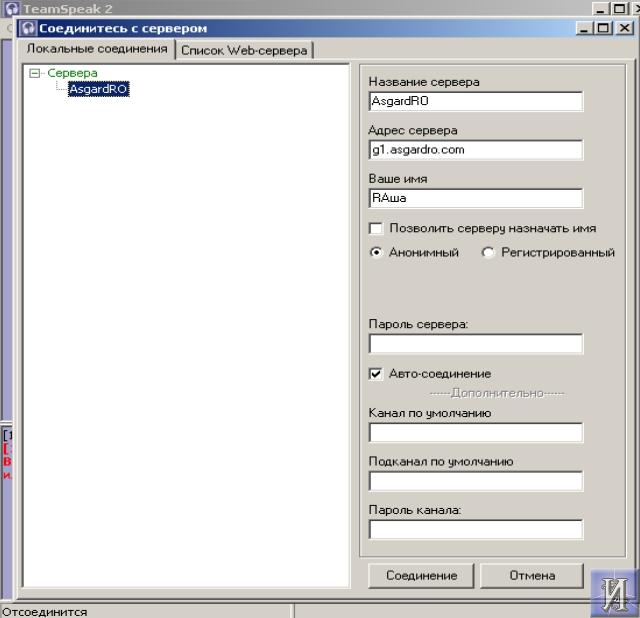Click the Пароль сервера input box

coord(475,343)
